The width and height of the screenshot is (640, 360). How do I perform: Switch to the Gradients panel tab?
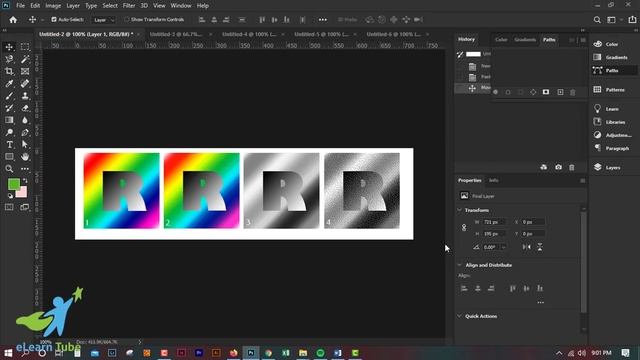[525, 40]
